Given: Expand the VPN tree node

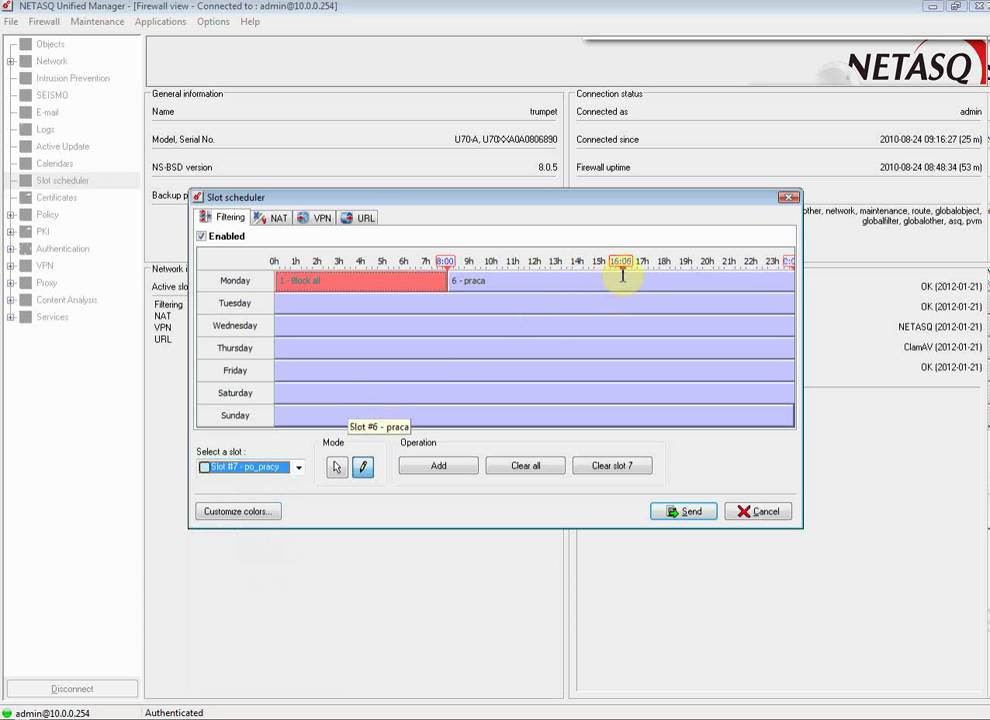Looking at the screenshot, I should [x=11, y=266].
